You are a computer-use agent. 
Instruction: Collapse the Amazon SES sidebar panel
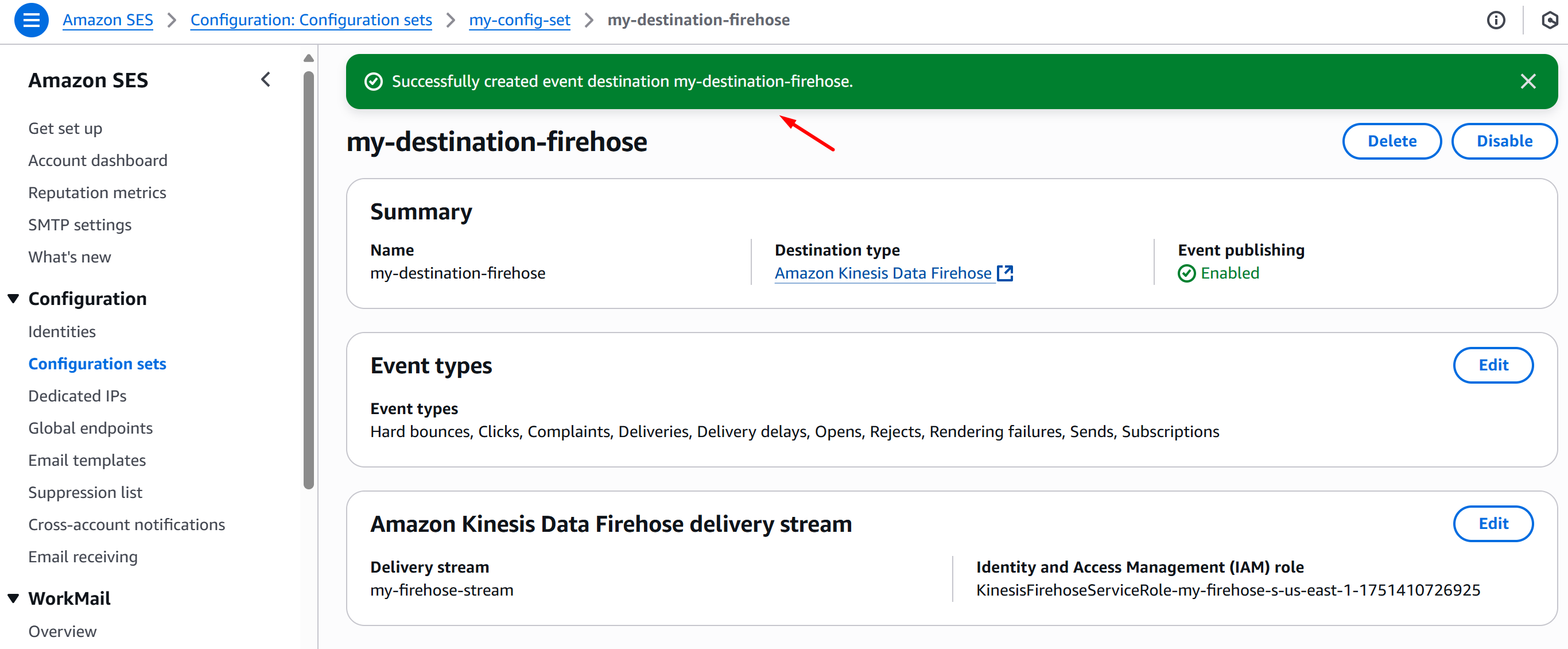266,80
